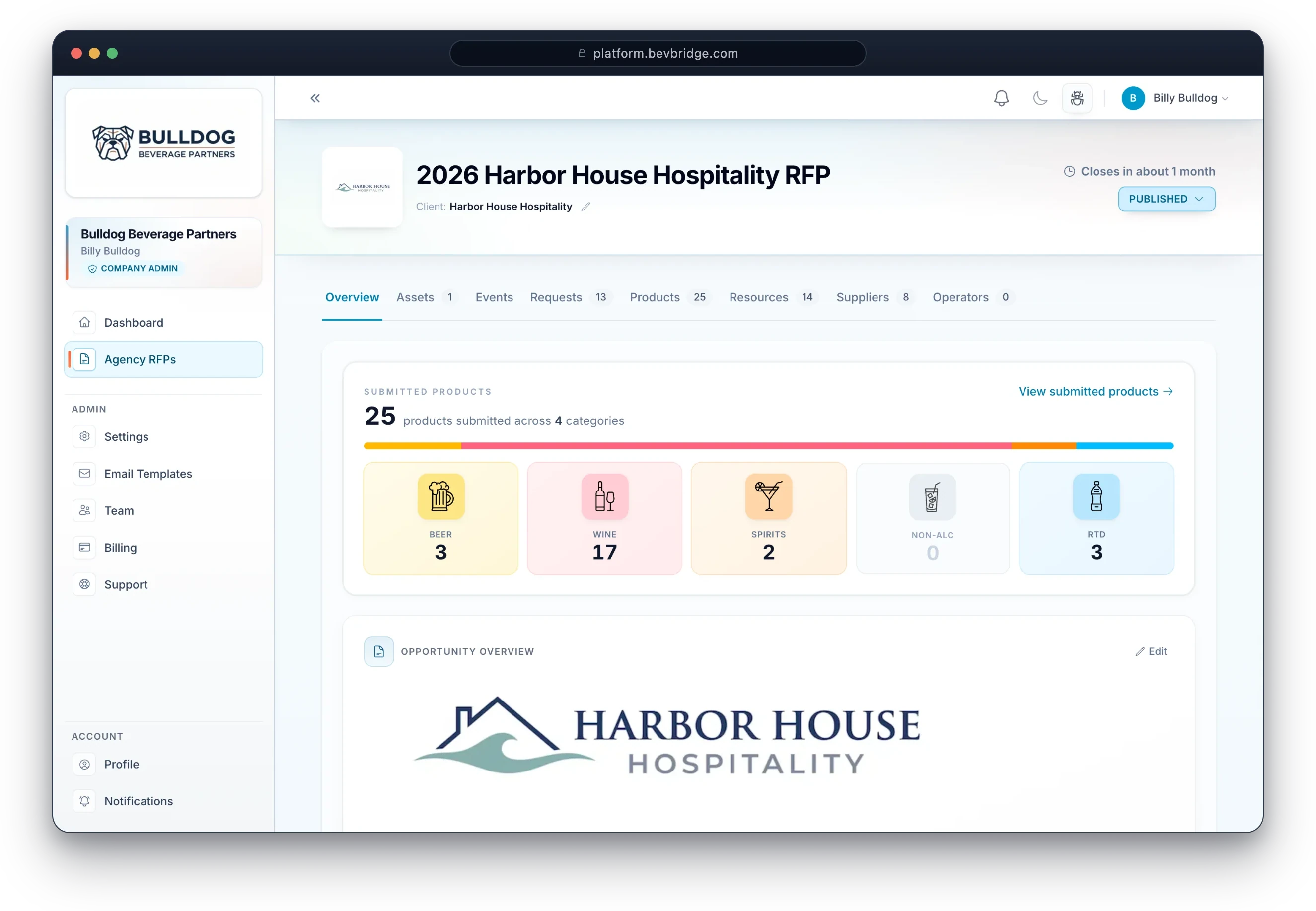The height and width of the screenshot is (911, 1316).
Task: Click the Settings gear icon
Action: pyautogui.click(x=84, y=437)
